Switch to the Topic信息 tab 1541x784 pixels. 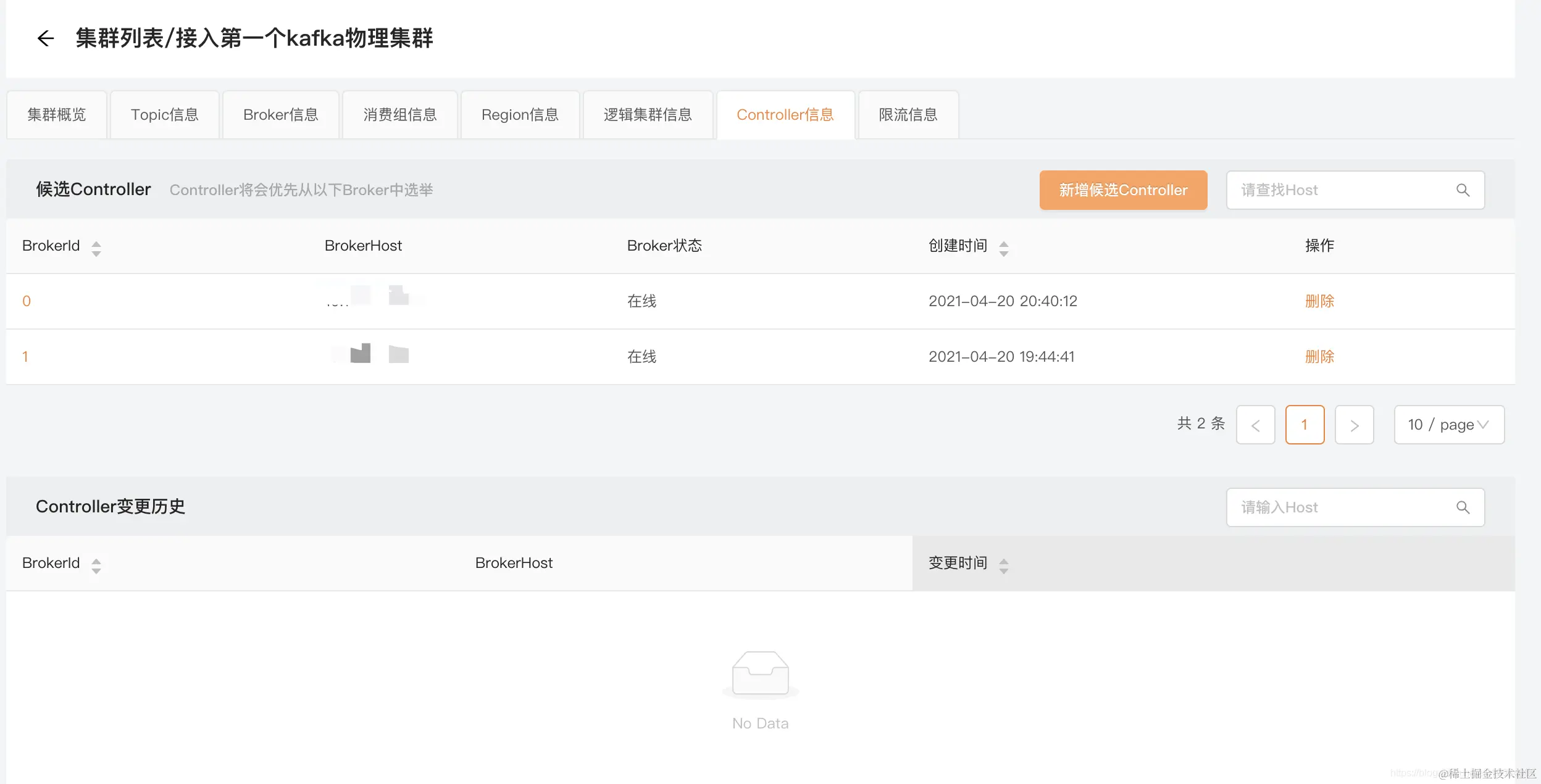(x=165, y=114)
